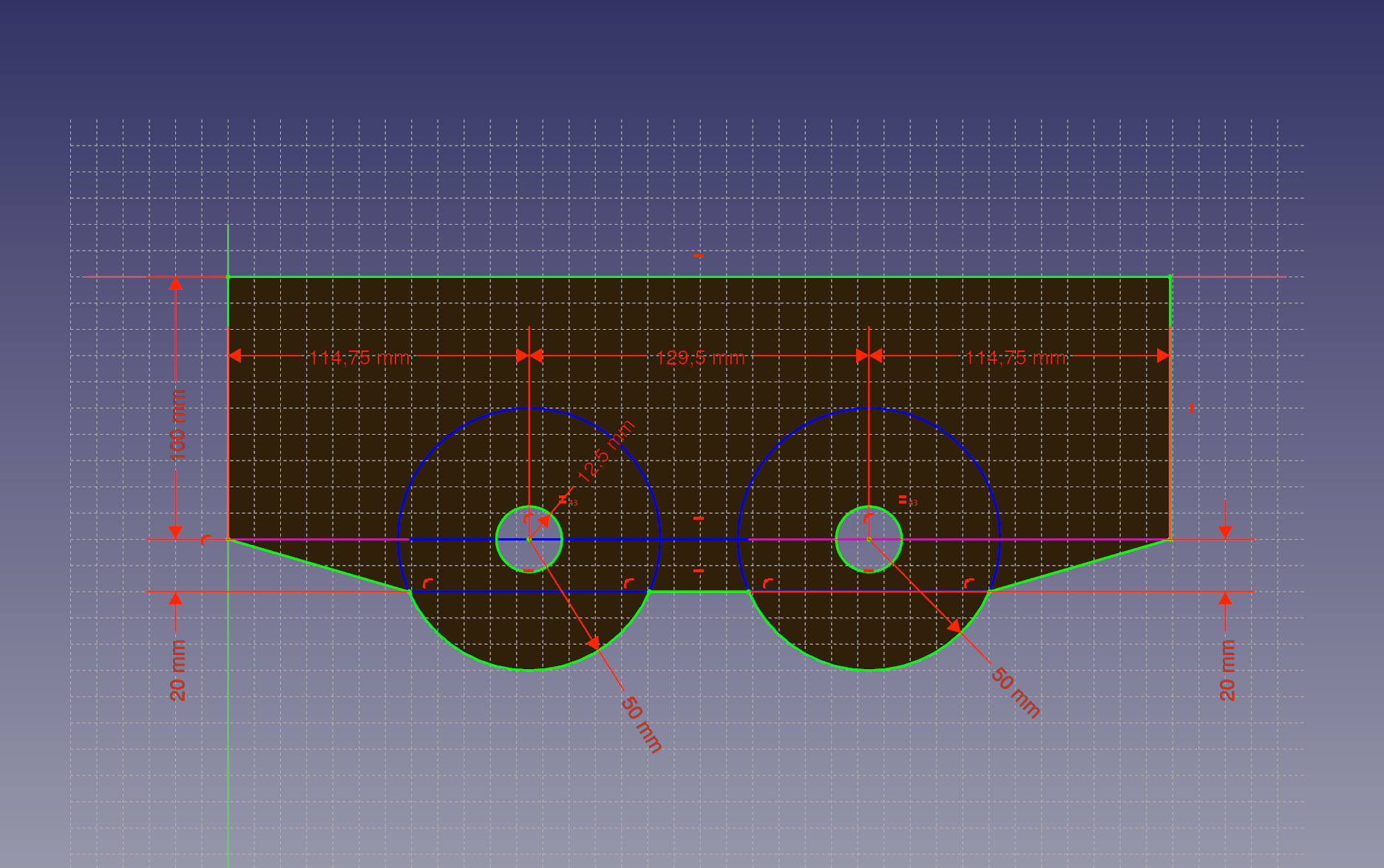This screenshot has width=1384, height=868.
Task: Click the 20 mm dimension on the right side
Action: click(1227, 670)
